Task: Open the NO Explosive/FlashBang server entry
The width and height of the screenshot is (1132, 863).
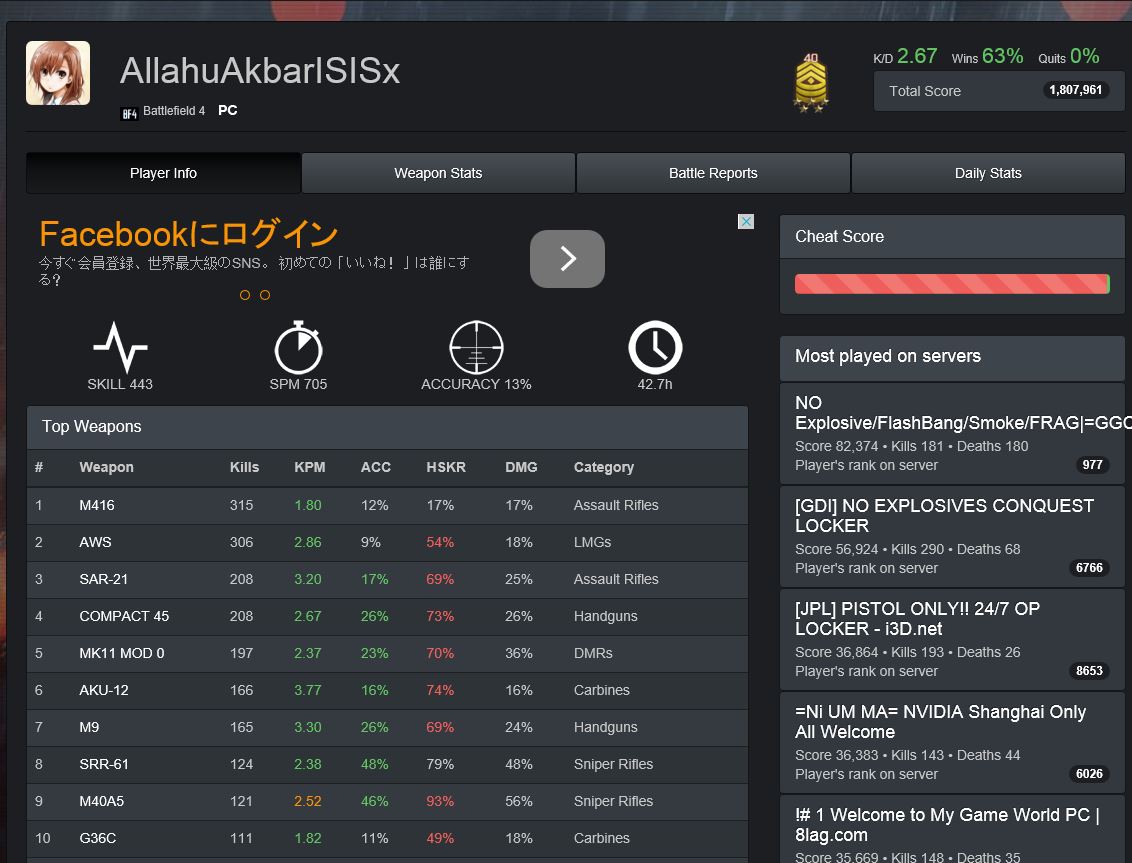Action: click(952, 433)
